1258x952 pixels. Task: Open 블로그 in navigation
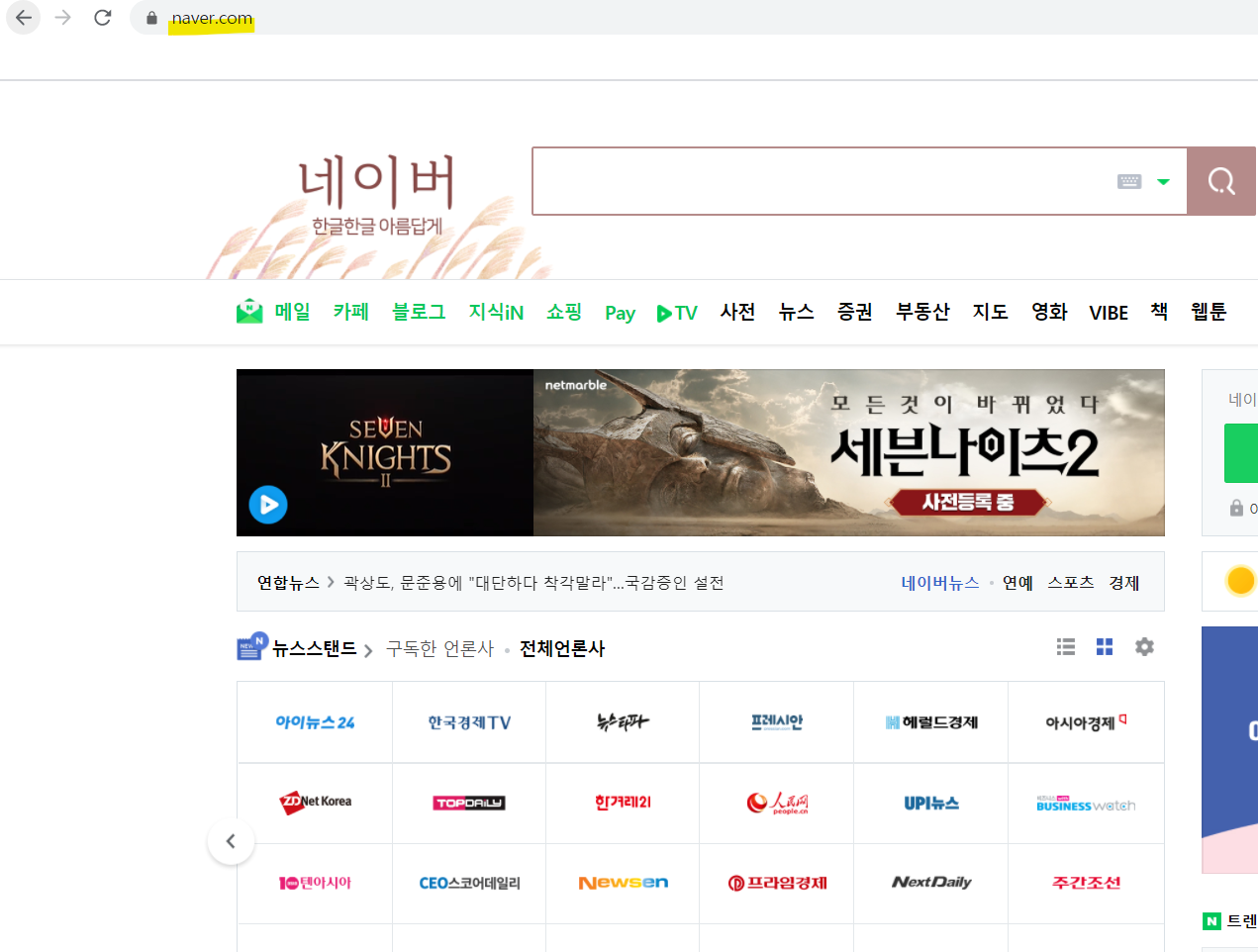(x=419, y=312)
